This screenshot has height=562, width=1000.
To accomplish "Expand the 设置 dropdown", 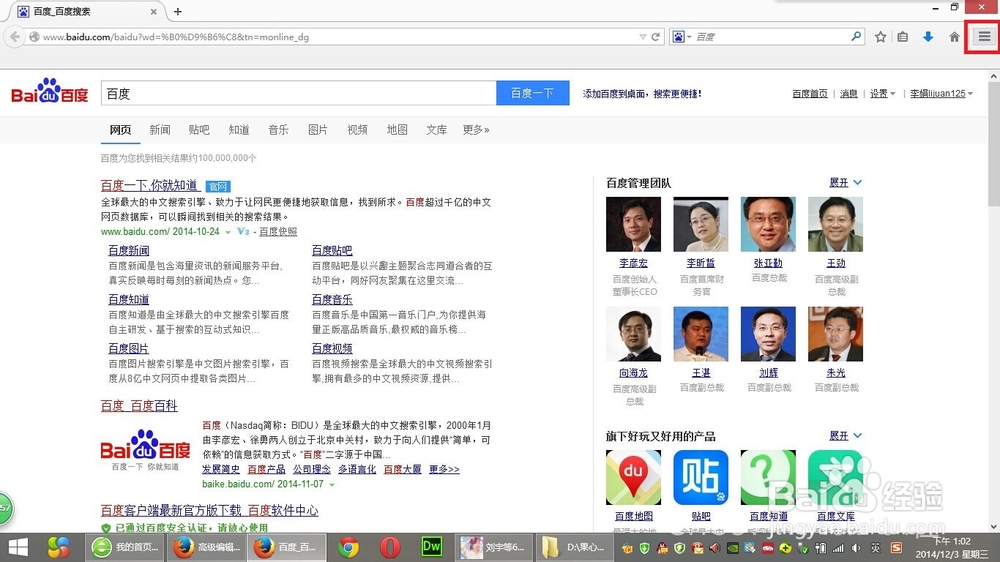I will 883,94.
